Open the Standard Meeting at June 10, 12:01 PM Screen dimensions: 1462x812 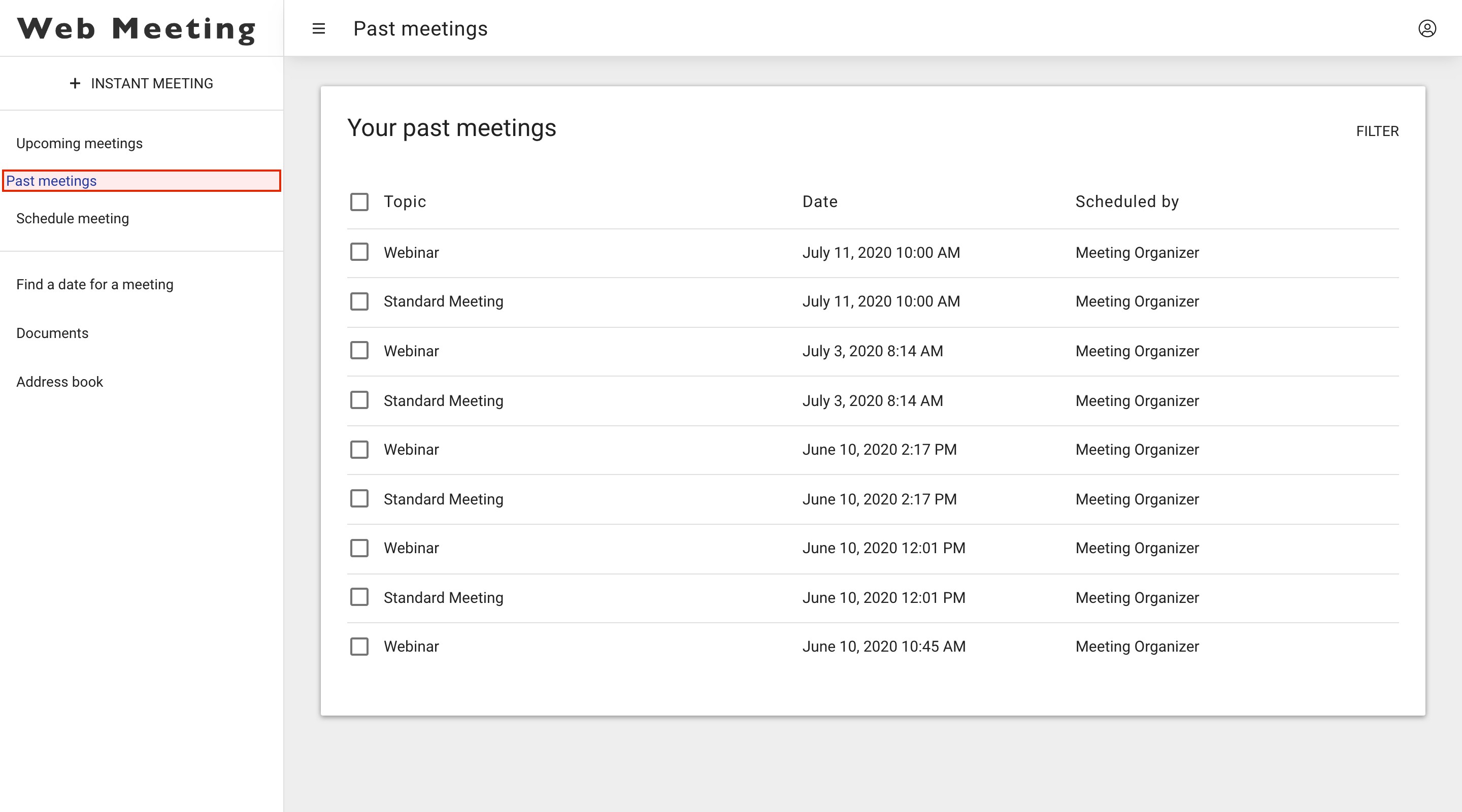pyautogui.click(x=443, y=597)
